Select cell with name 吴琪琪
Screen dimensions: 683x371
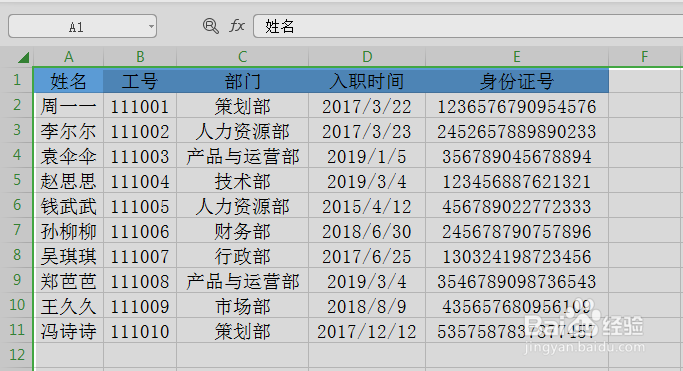point(68,256)
